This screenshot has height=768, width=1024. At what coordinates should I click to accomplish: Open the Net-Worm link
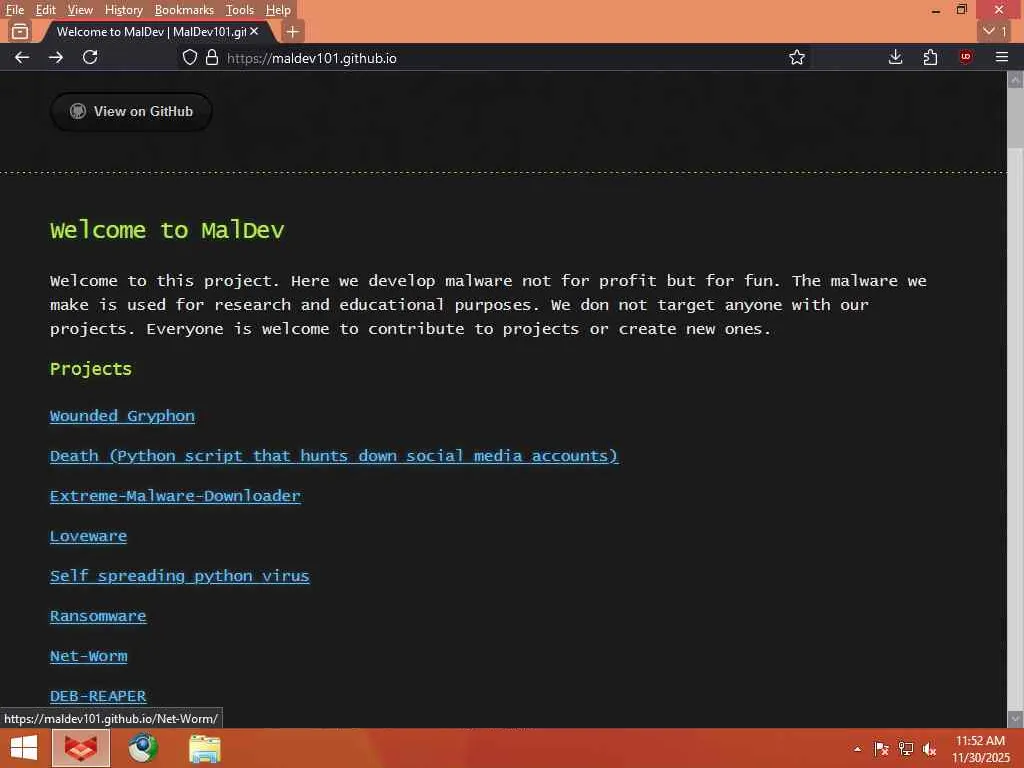pyautogui.click(x=88, y=656)
